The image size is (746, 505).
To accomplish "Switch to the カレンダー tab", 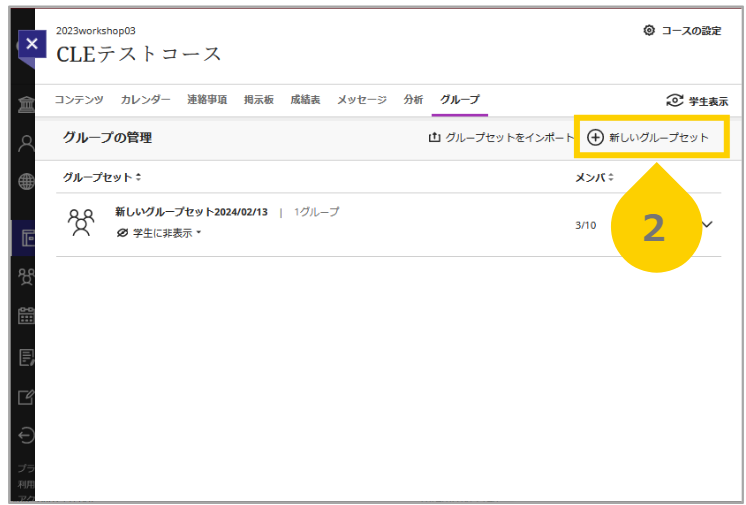I will [145, 99].
